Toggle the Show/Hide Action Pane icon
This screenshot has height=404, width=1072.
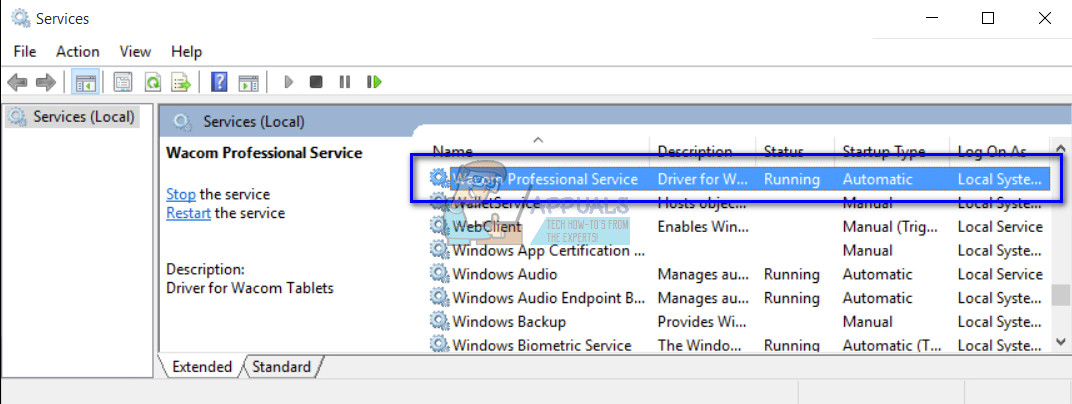[248, 83]
